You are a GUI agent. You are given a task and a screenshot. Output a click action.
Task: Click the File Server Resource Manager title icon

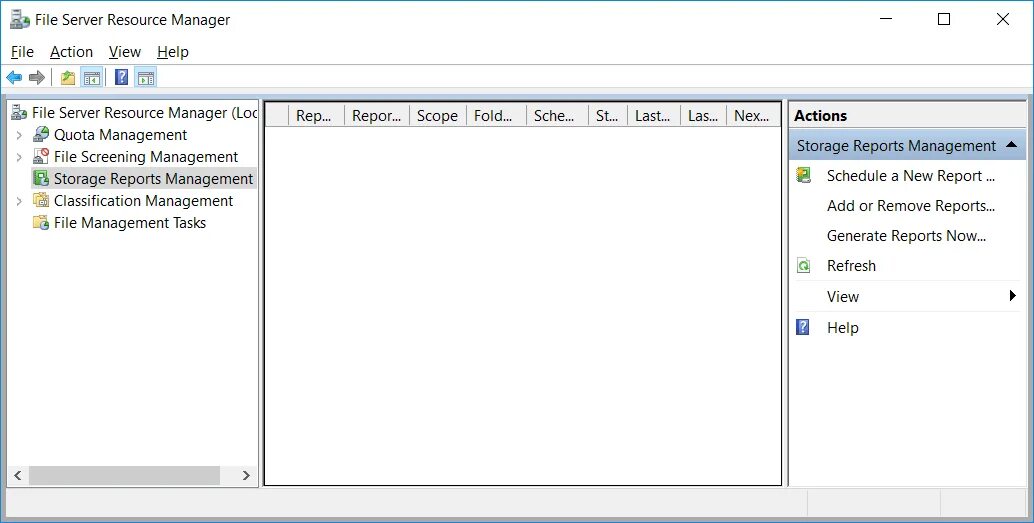coord(20,20)
